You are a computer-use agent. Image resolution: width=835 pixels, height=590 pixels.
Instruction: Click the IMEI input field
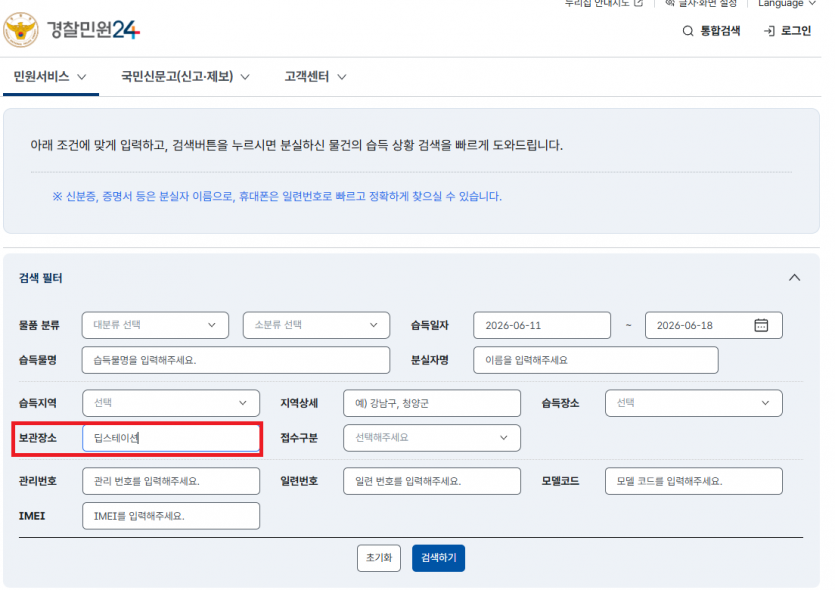[171, 515]
